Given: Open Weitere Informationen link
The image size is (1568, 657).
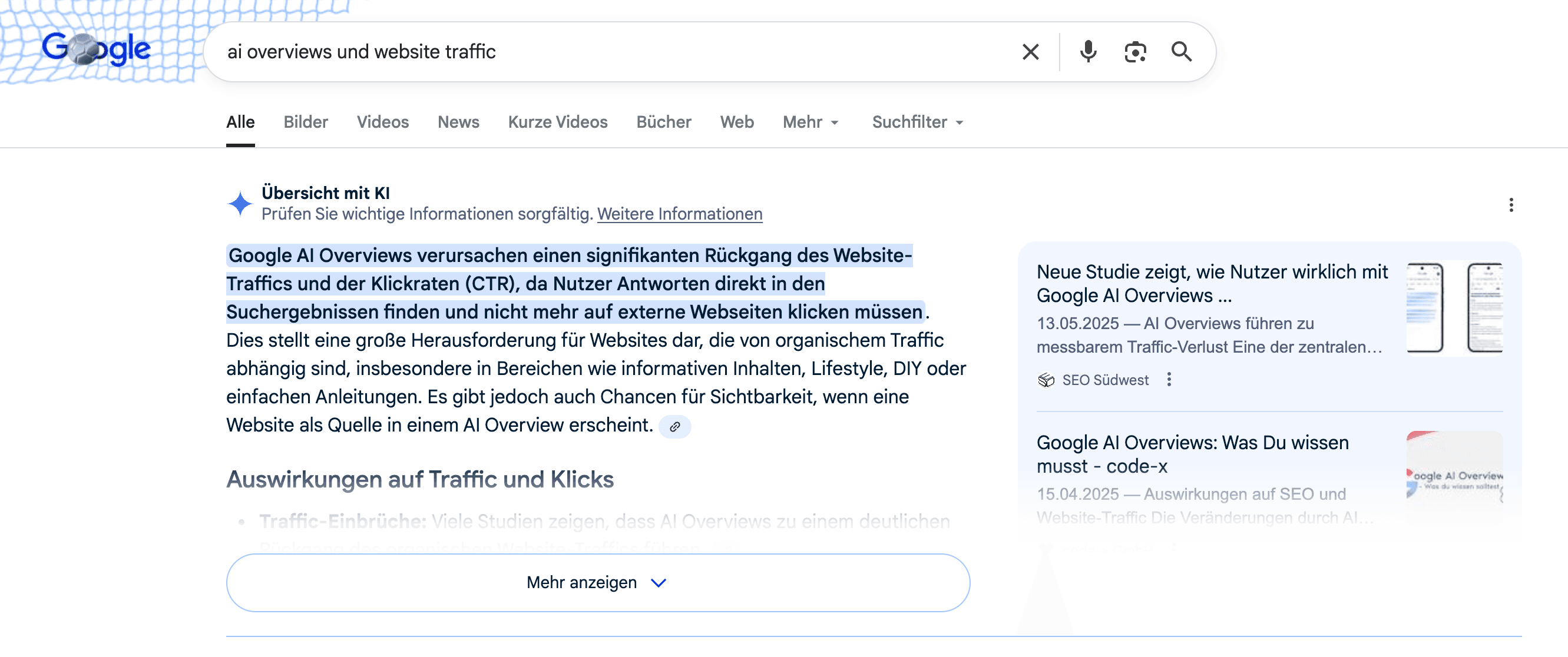Looking at the screenshot, I should 679,214.
